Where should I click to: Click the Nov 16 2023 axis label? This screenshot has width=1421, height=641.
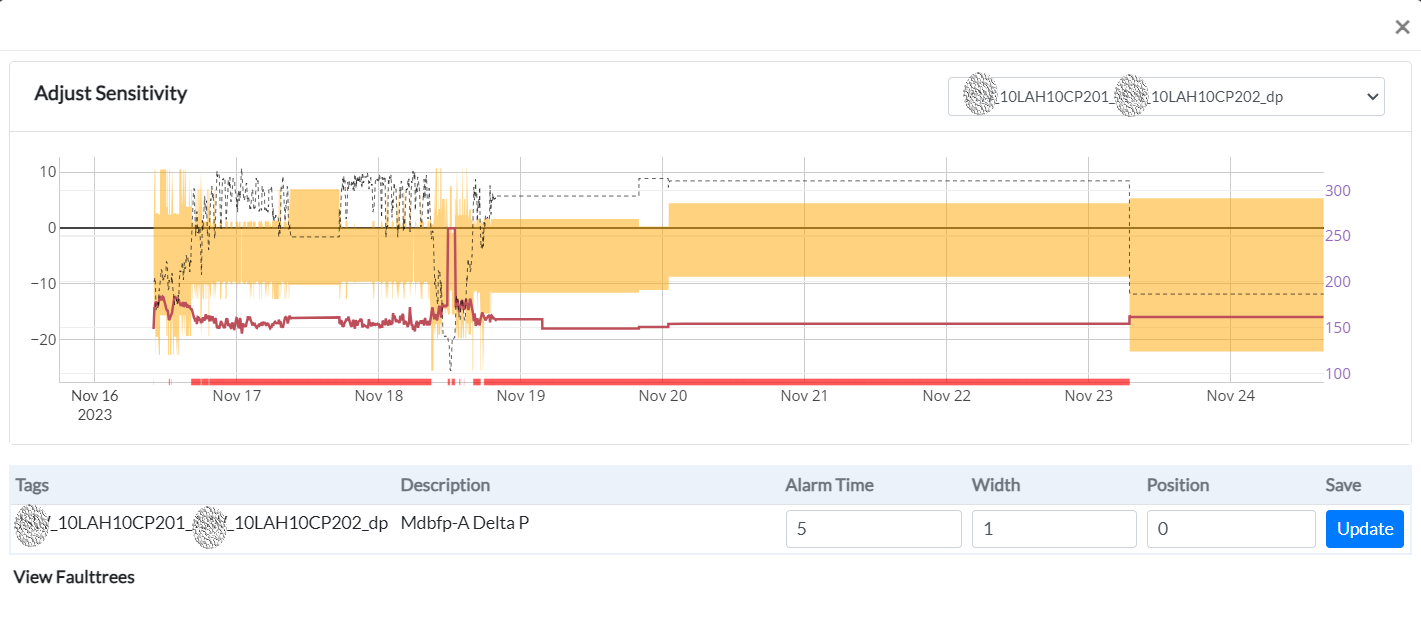point(95,405)
